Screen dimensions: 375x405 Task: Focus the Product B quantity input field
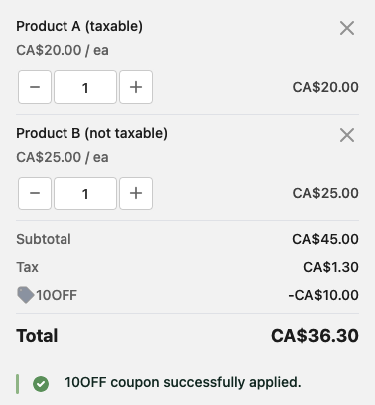[x=85, y=193]
